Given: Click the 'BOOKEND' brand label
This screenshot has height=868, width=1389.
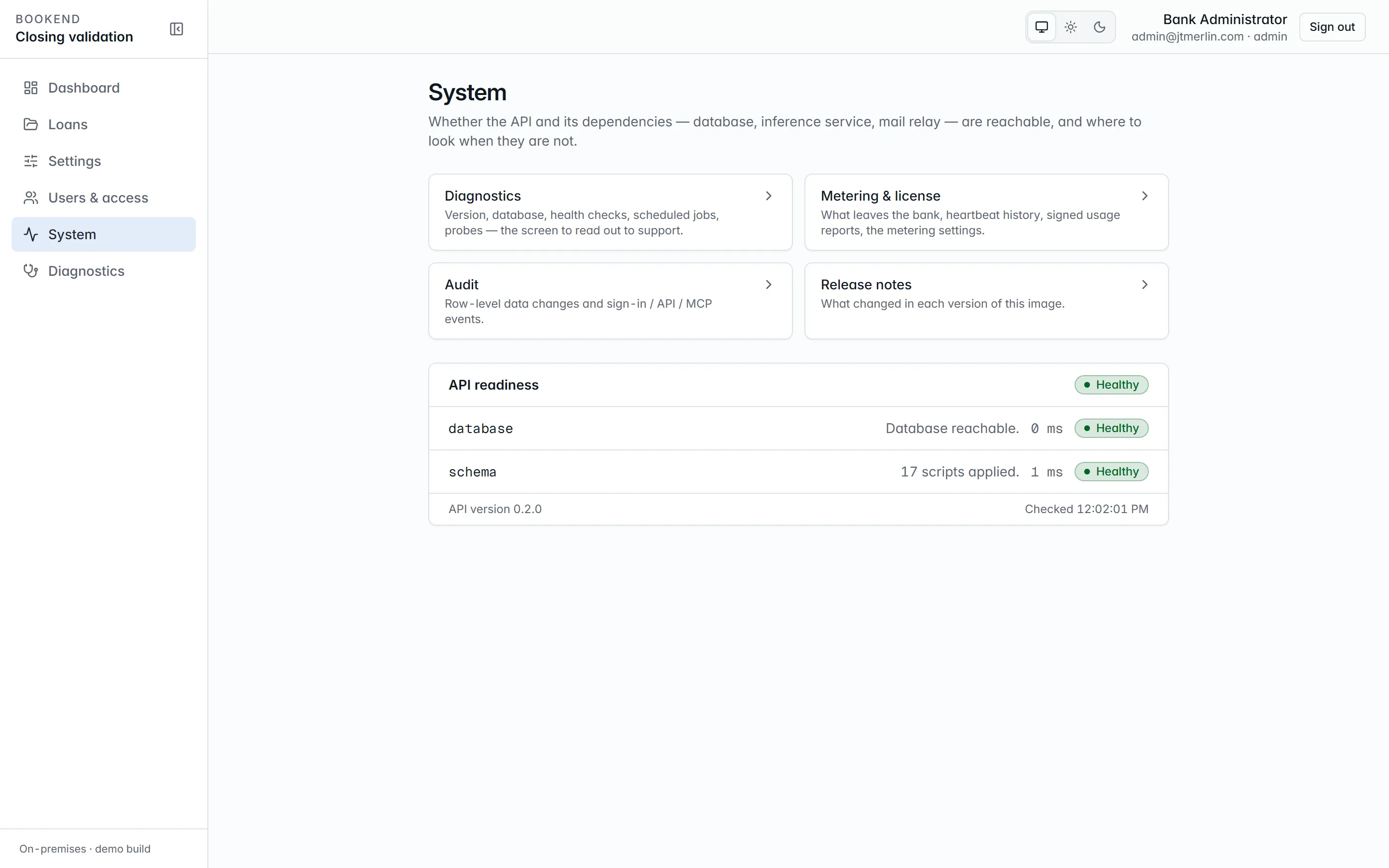Looking at the screenshot, I should pyautogui.click(x=48, y=19).
